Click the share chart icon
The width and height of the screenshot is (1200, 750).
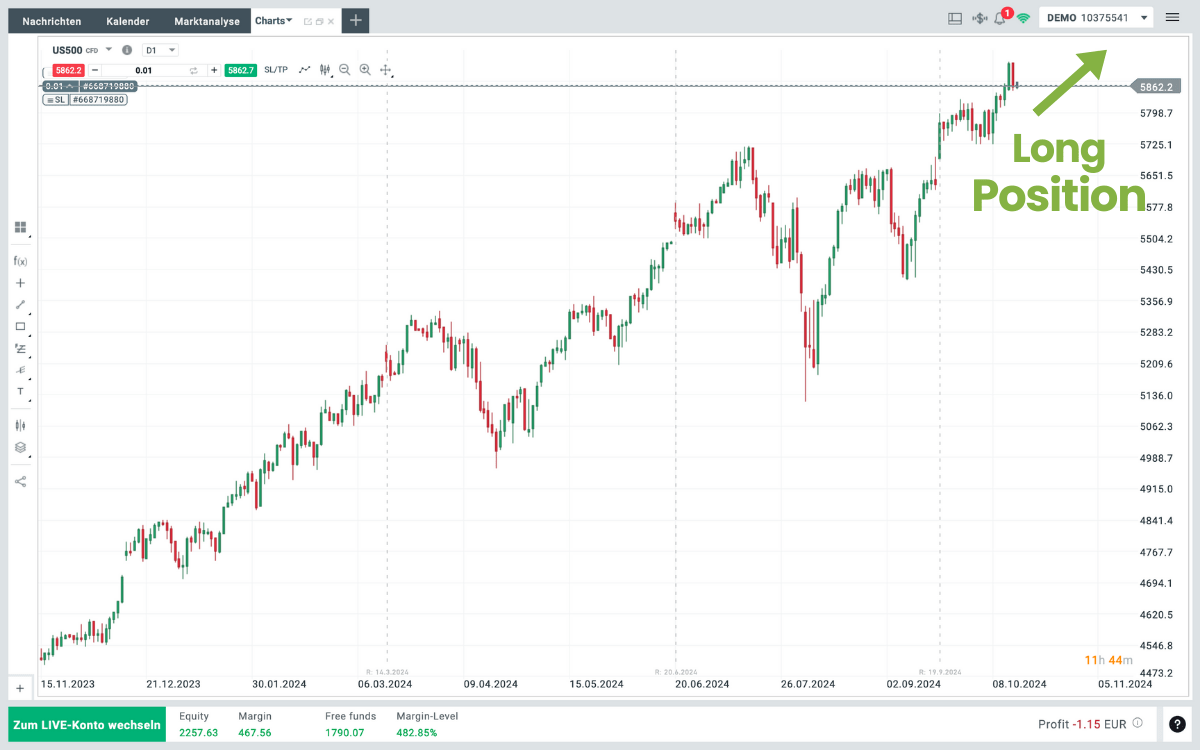point(20,481)
